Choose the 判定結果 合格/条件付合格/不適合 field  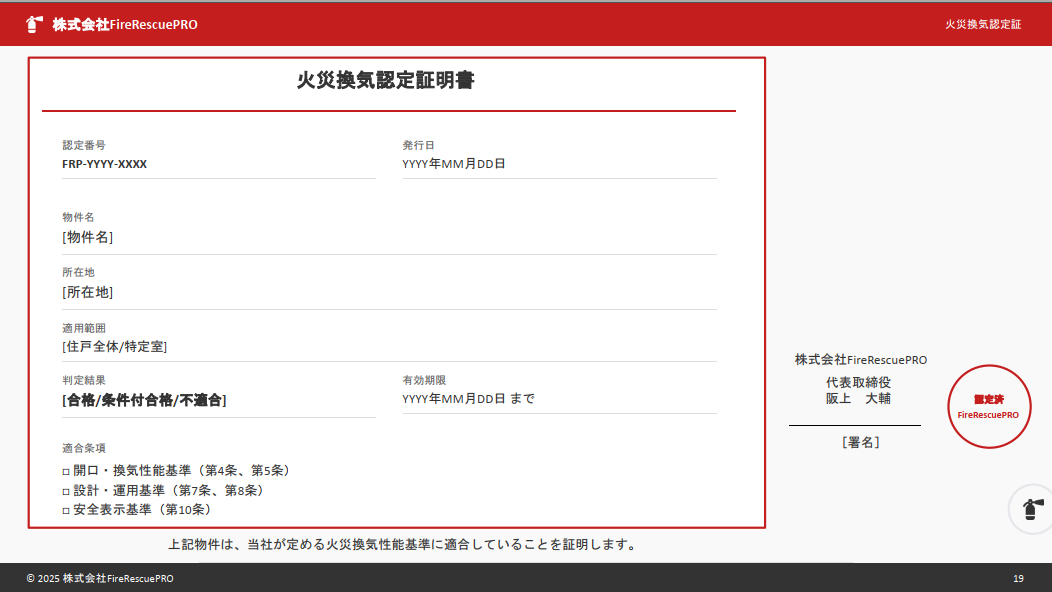point(144,400)
